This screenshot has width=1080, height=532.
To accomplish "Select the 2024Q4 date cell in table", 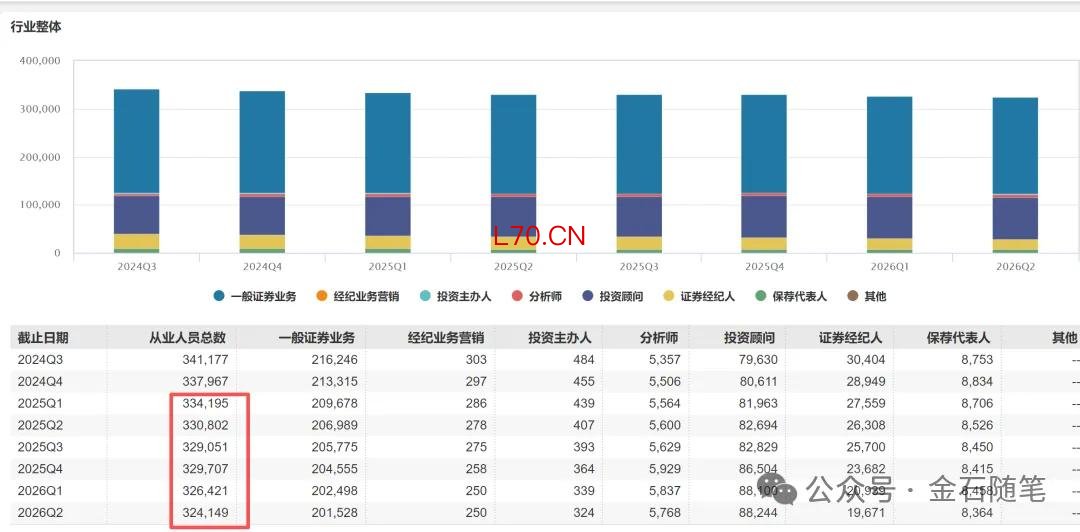I will click(x=41, y=381).
